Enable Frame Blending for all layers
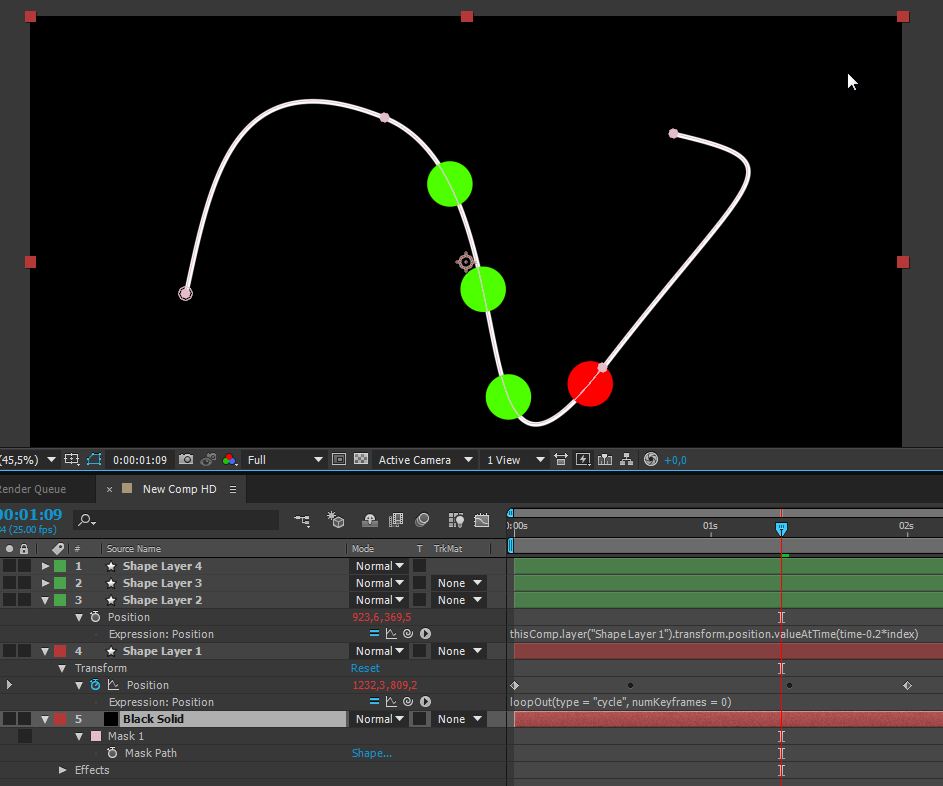The height and width of the screenshot is (786, 943). (x=396, y=520)
